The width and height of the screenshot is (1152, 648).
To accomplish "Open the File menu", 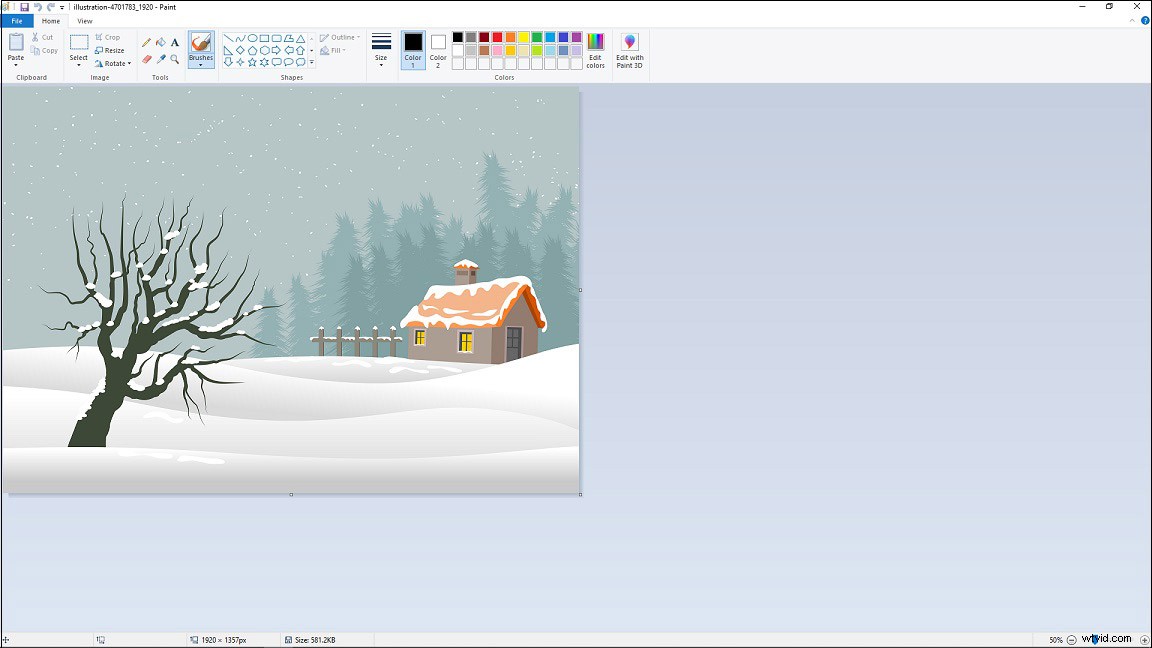I will click(17, 21).
